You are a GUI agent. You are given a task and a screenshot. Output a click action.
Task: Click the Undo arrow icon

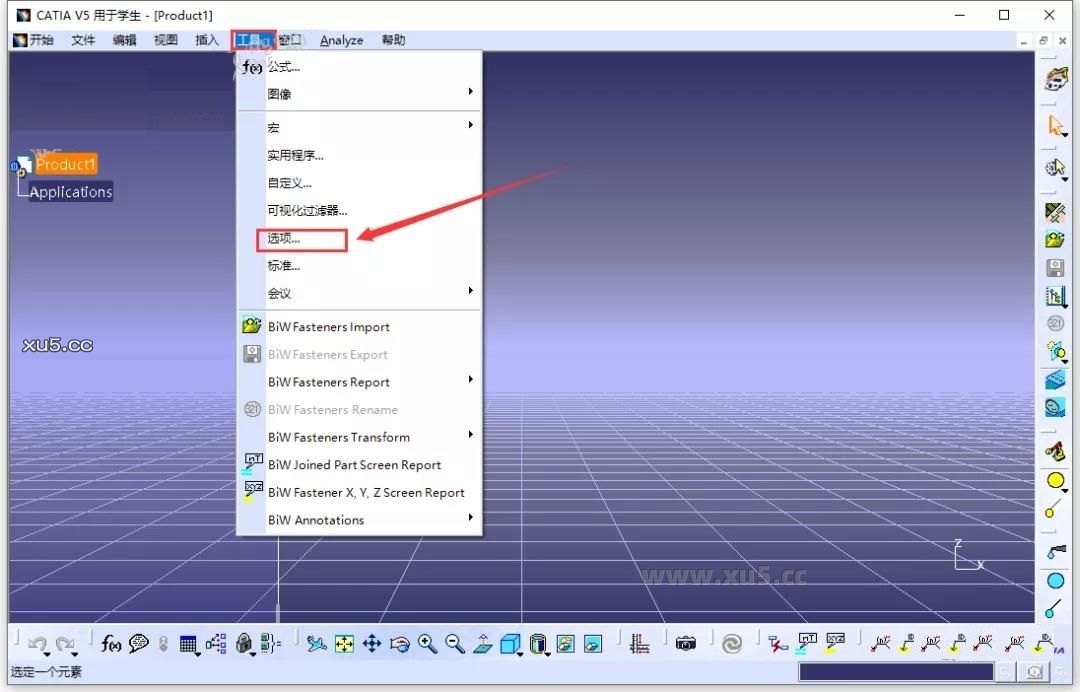coord(40,643)
